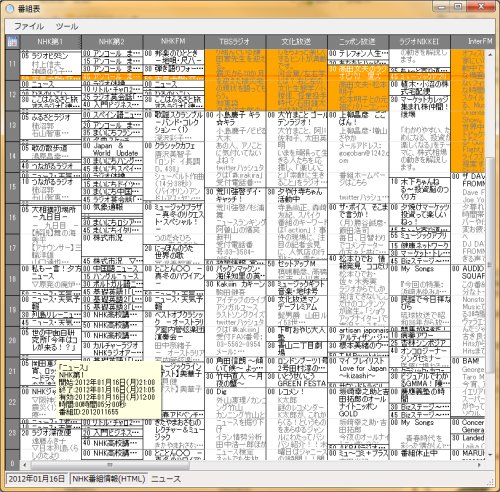The height and width of the screenshot is (492, 500).
Task: Select the ラジオビタミン program on NHK第1
Action: point(51,63)
